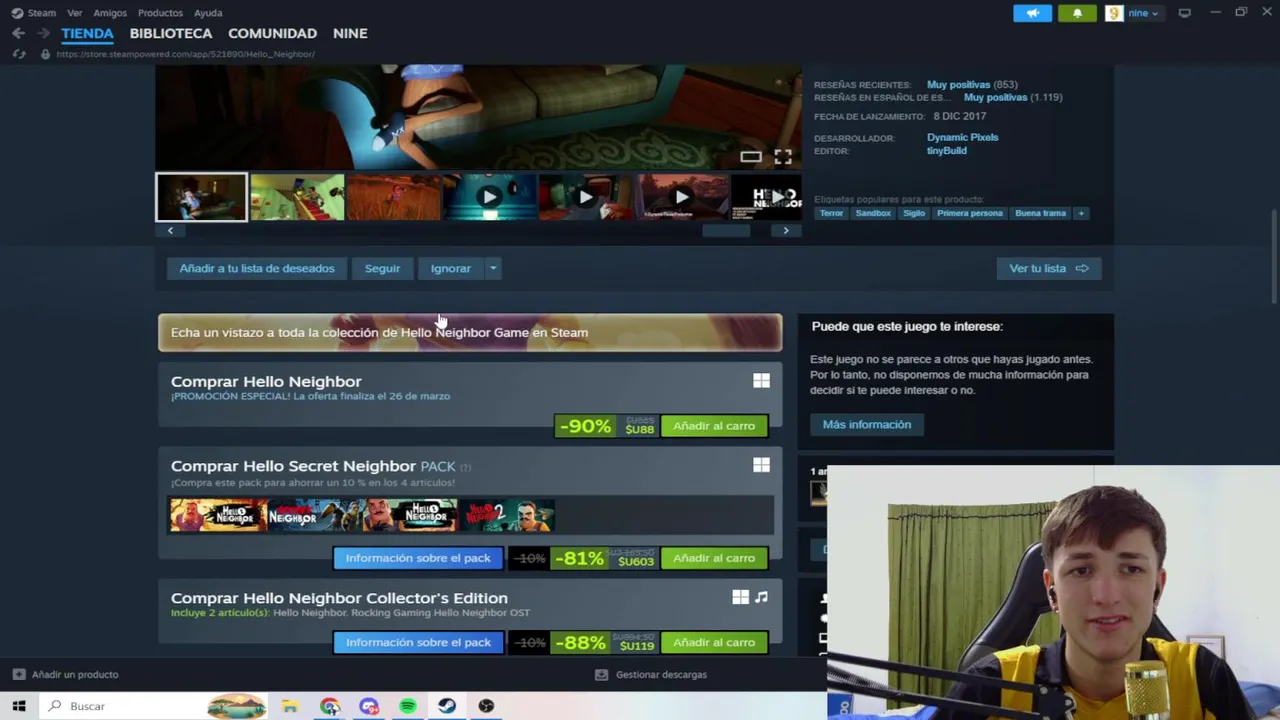Click Añadir un producto

pos(66,674)
